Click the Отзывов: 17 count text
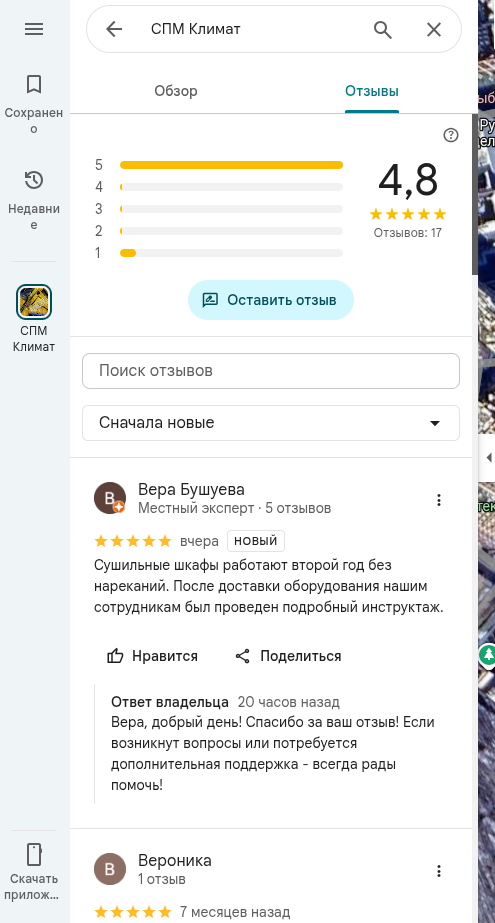The image size is (495, 923). point(407,233)
